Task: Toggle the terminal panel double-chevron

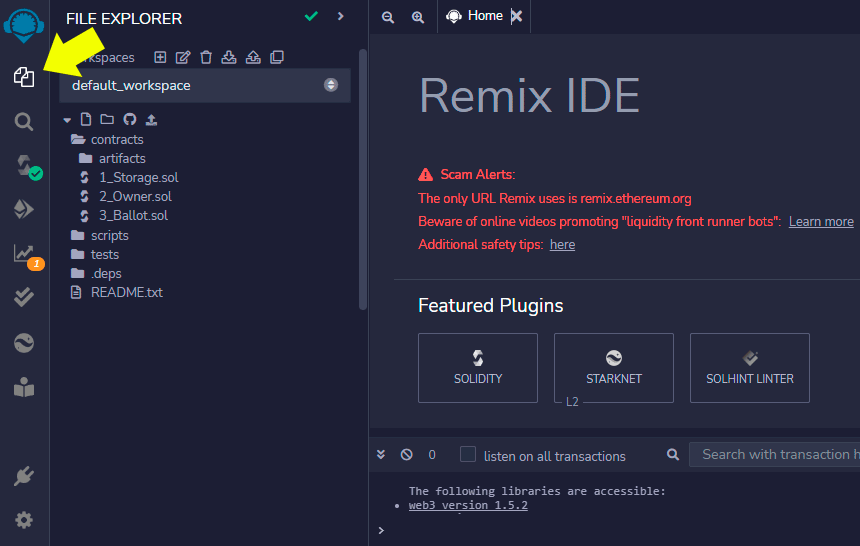Action: [381, 454]
